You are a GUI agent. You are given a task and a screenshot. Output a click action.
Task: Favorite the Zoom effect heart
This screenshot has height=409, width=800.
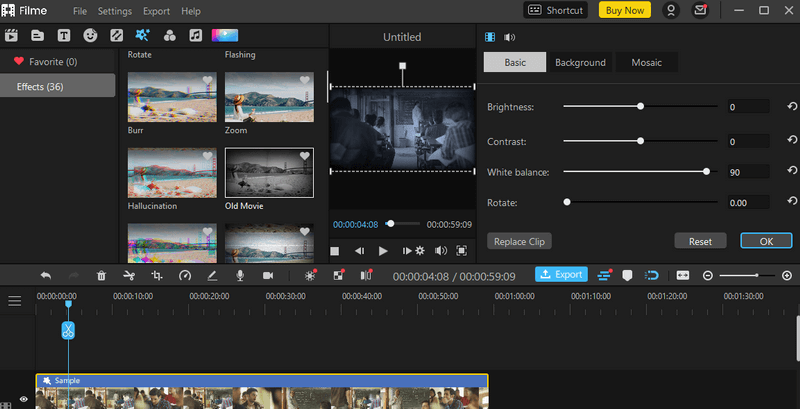click(x=305, y=80)
